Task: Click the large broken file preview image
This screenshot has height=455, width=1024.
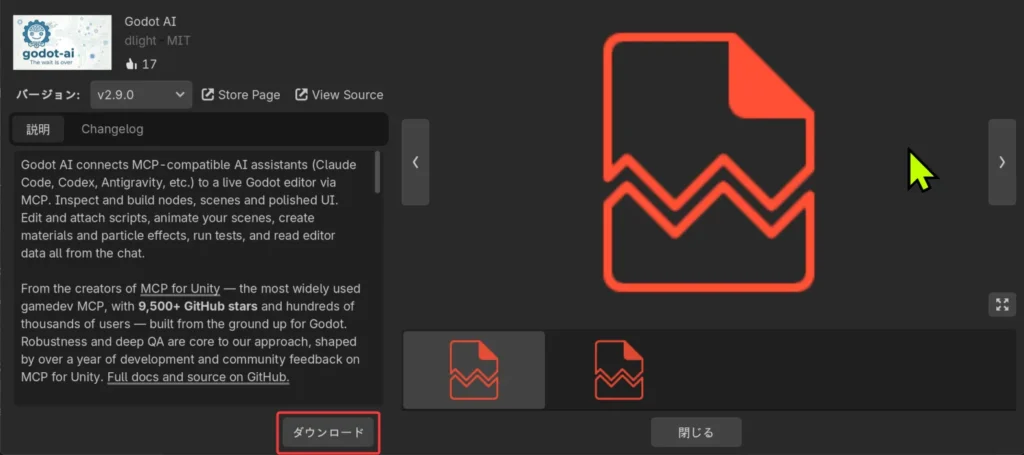Action: pos(709,163)
